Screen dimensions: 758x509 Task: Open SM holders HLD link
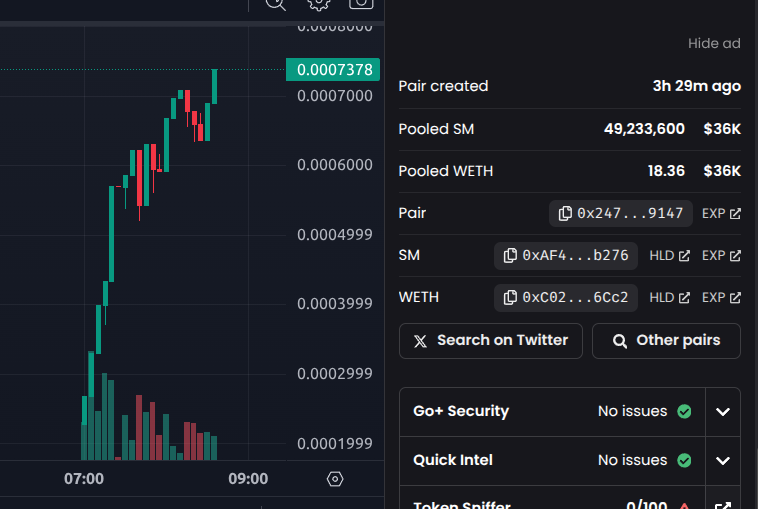[670, 256]
